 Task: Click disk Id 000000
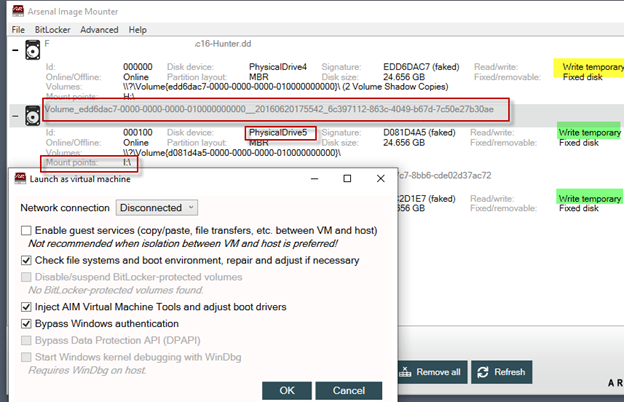click(138, 67)
